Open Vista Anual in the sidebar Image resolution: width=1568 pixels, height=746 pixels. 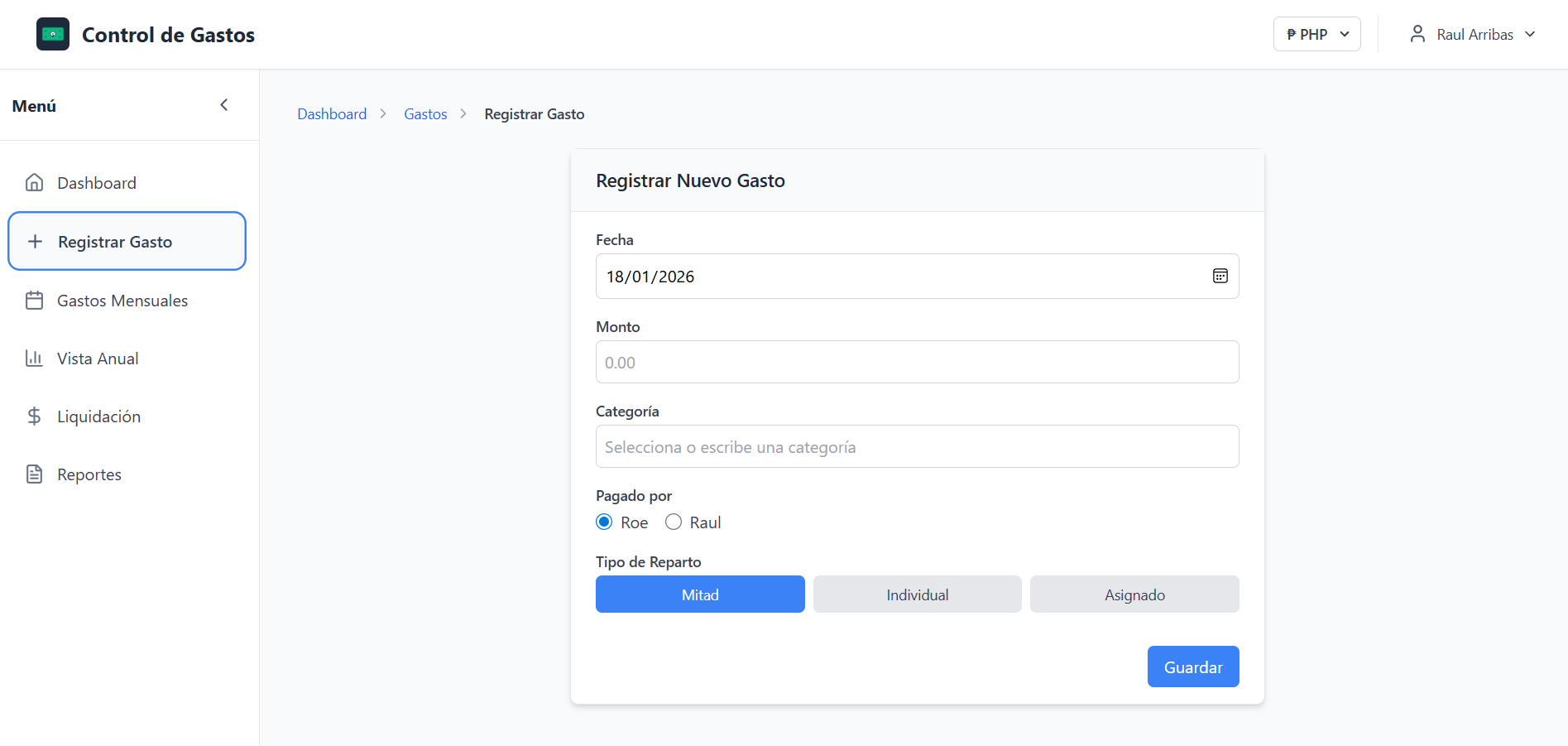[127, 359]
